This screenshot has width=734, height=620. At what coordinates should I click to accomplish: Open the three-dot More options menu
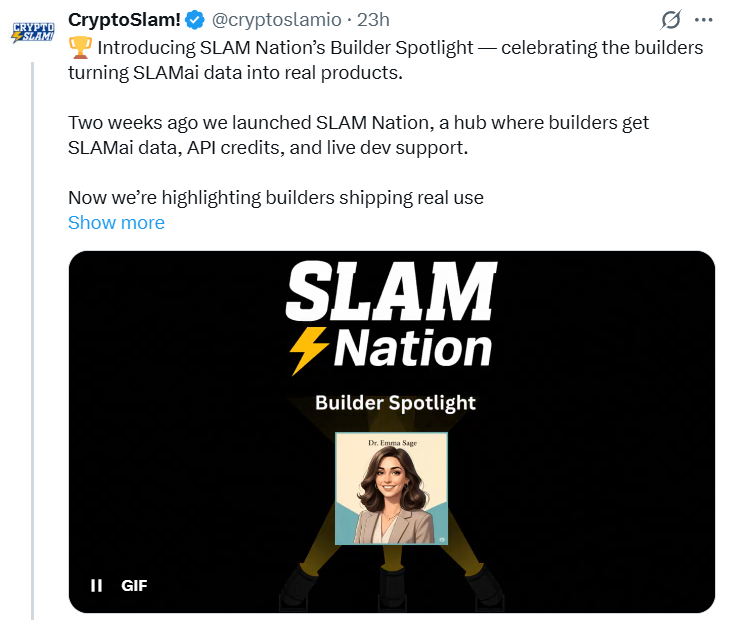704,21
